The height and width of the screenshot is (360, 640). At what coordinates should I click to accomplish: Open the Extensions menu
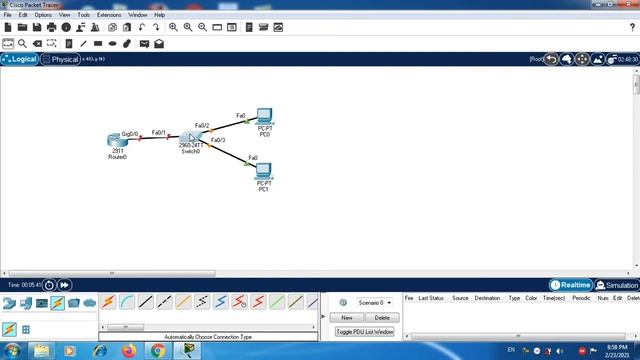[x=109, y=15]
